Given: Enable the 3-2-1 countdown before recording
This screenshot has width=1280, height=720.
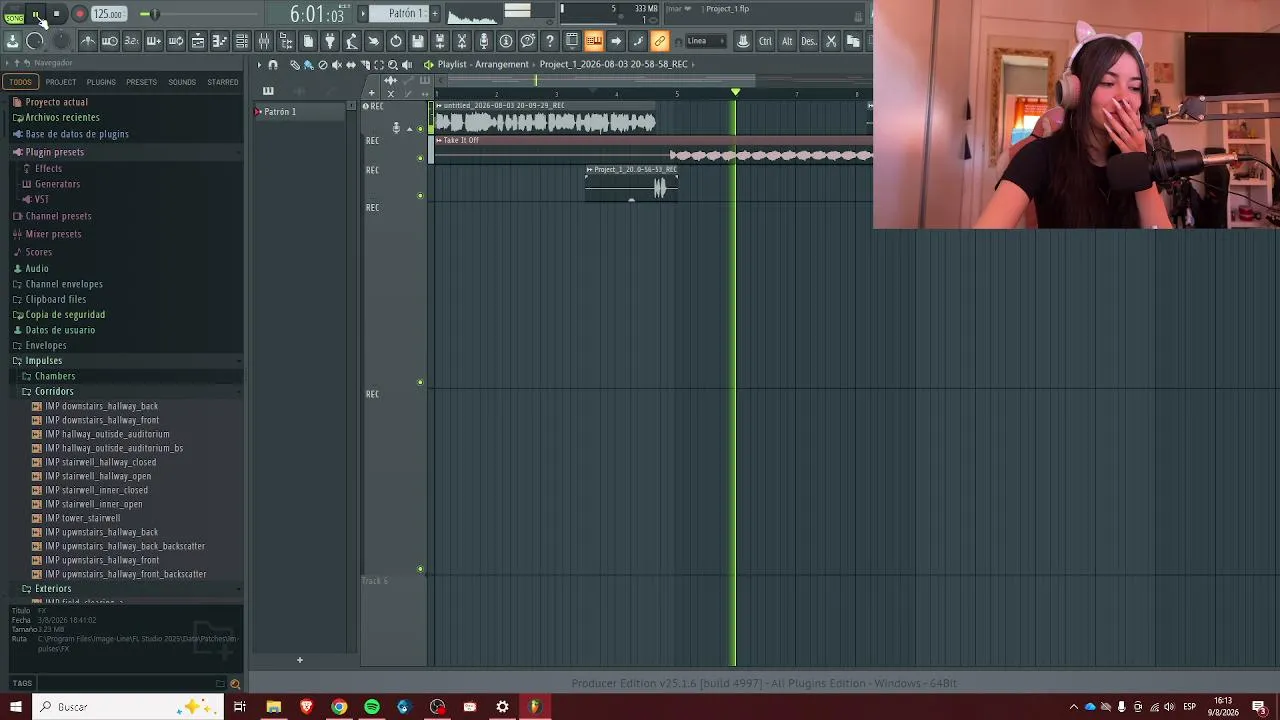Looking at the screenshot, I should 132,41.
